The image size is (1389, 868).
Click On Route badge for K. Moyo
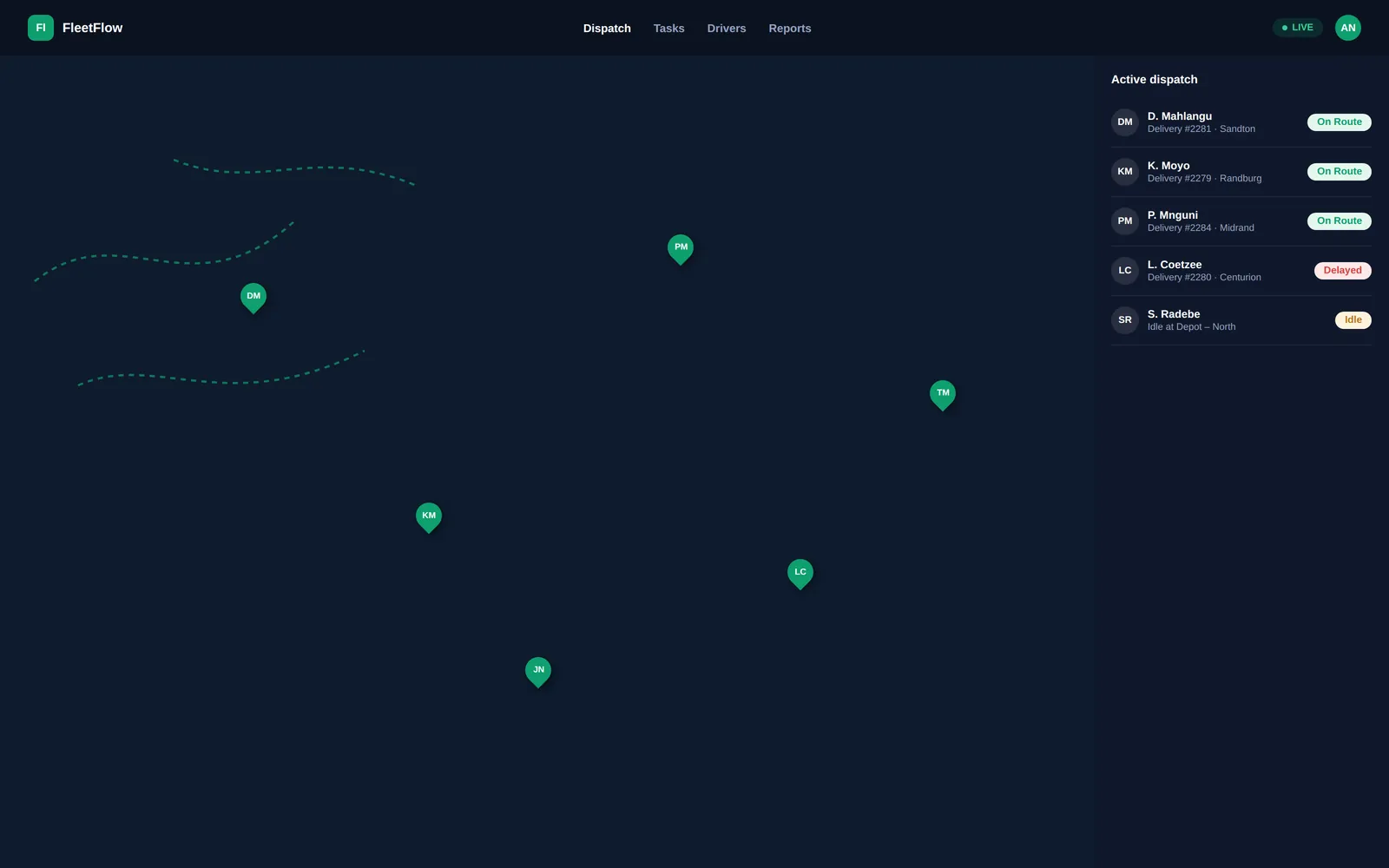[1340, 172]
